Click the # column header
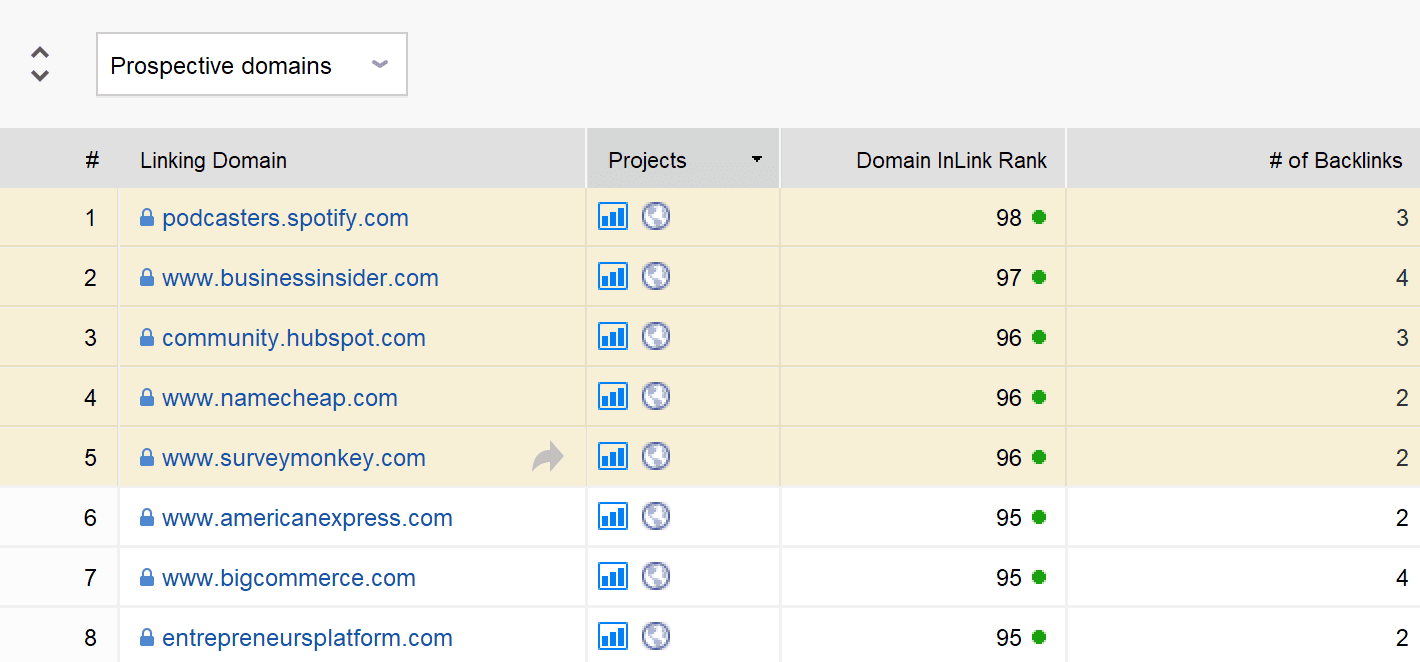 coord(92,160)
